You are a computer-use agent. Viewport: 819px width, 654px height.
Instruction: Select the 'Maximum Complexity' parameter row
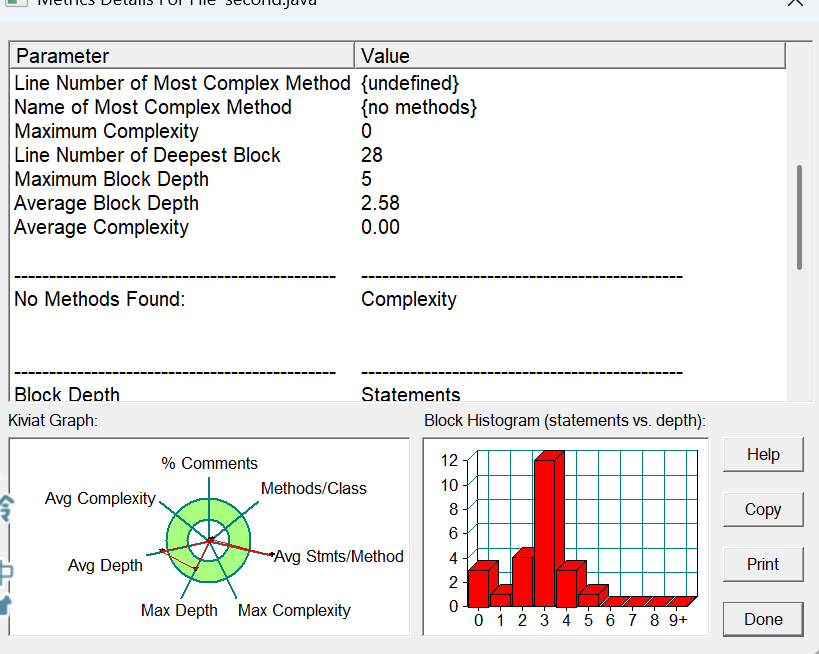coord(397,131)
